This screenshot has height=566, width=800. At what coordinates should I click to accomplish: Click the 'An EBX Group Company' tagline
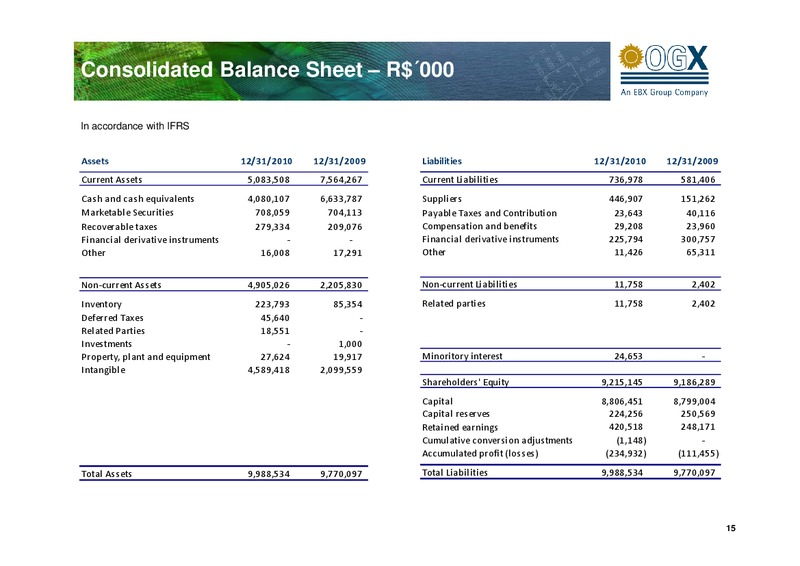[664, 92]
